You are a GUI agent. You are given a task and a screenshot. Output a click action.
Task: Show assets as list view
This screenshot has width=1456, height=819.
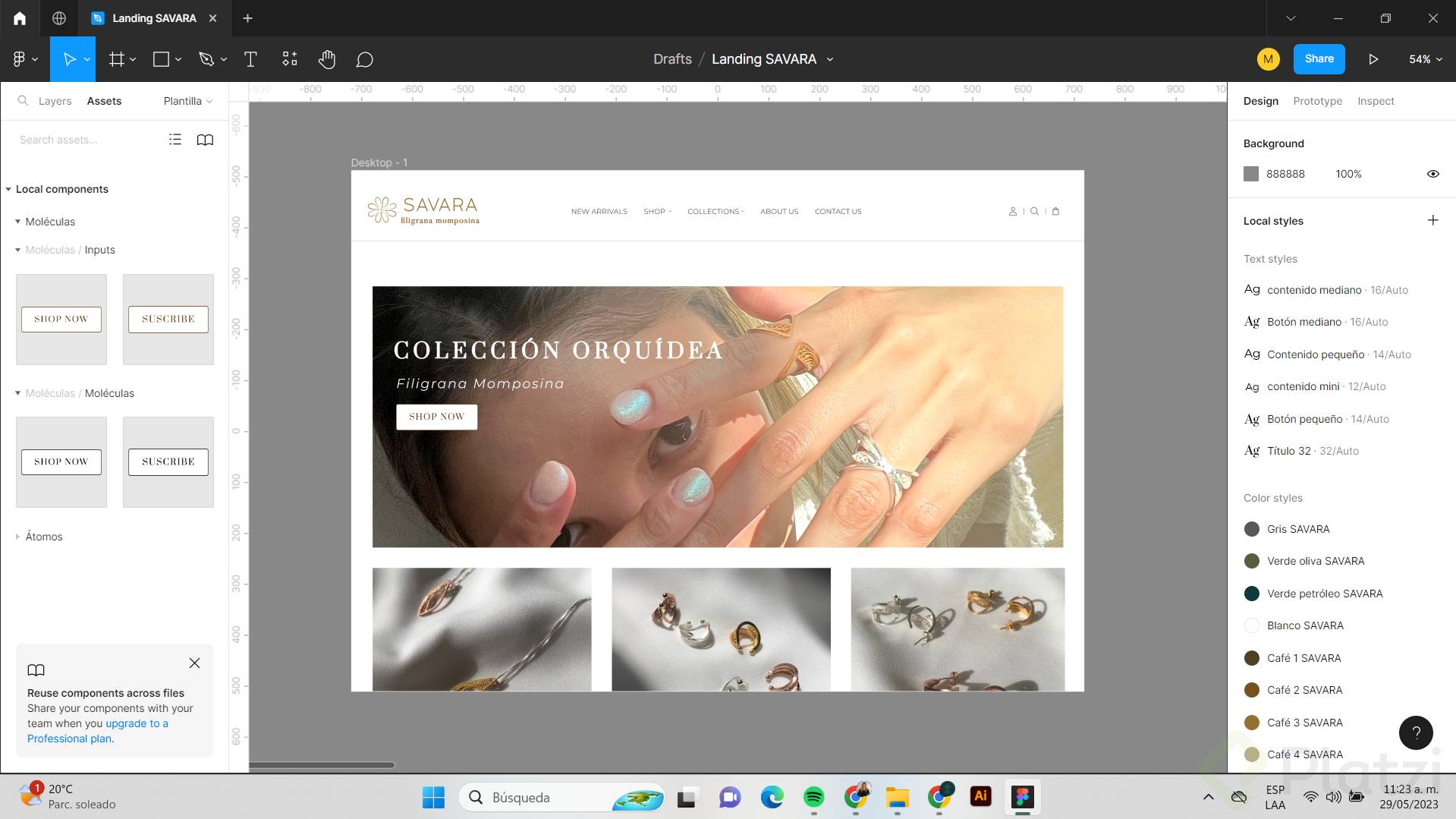coord(175,140)
